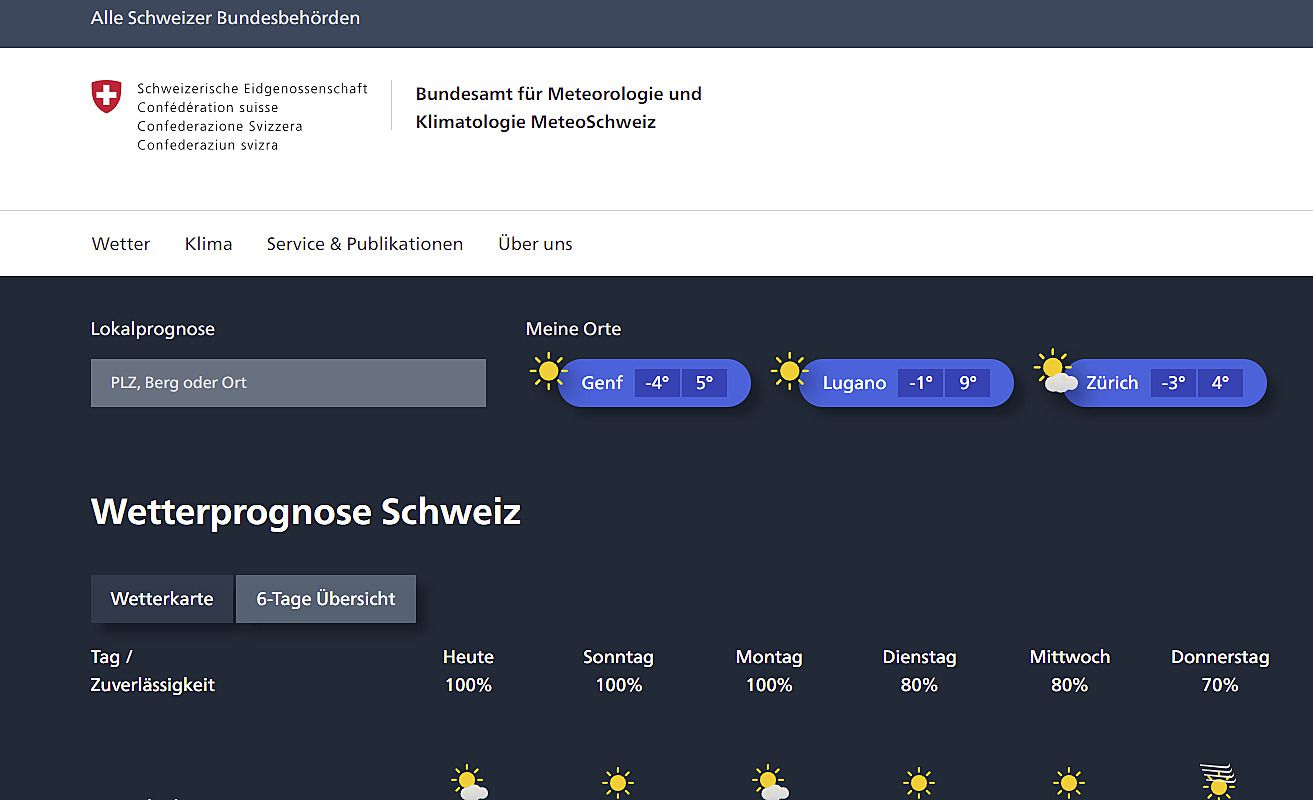Click the partly cloudy icon beside Zürich
Image resolution: width=1313 pixels, height=800 pixels.
(x=1054, y=371)
